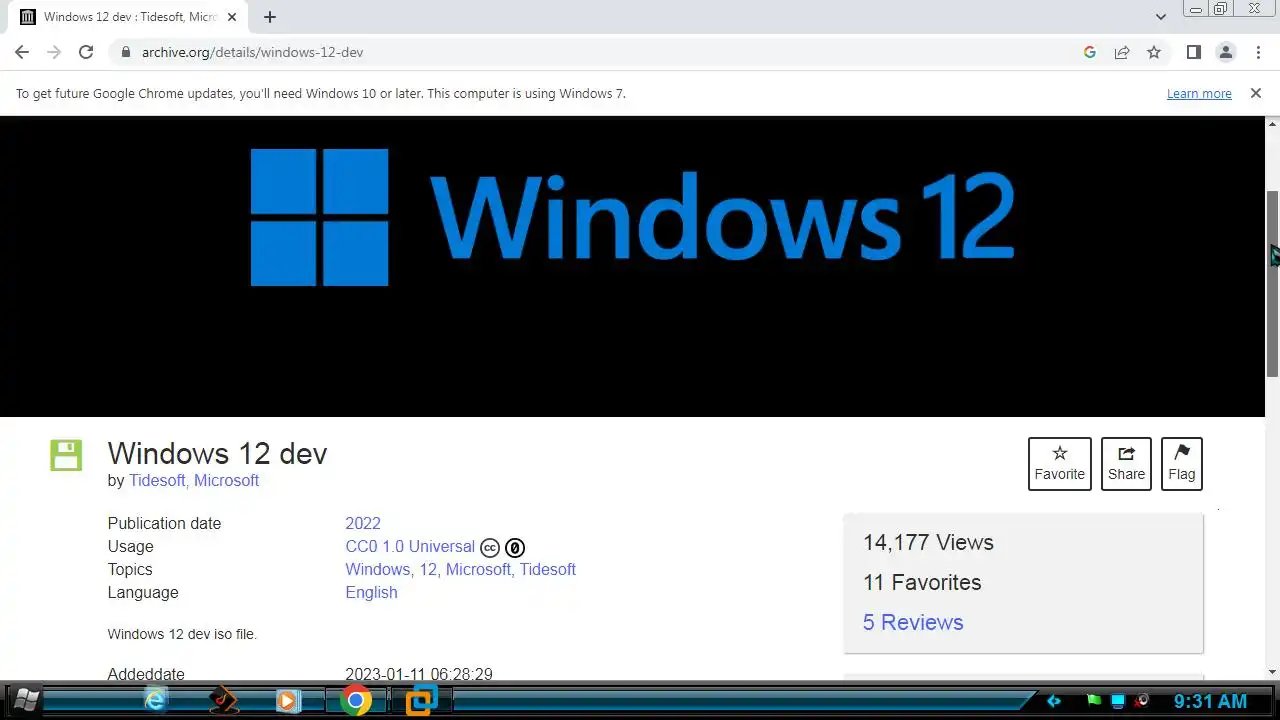Click the green floppy disk software icon
This screenshot has width=1280, height=720.
(66, 455)
